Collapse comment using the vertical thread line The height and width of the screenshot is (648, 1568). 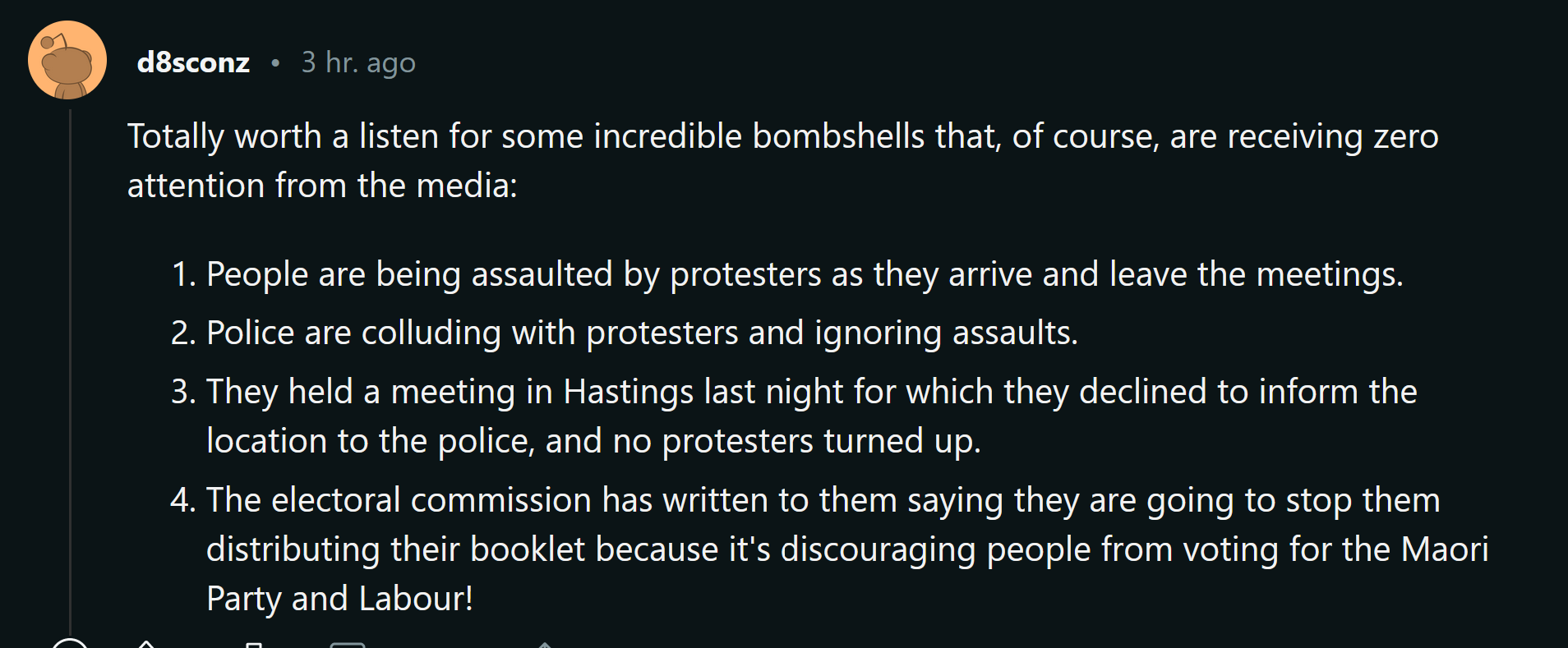point(71,370)
